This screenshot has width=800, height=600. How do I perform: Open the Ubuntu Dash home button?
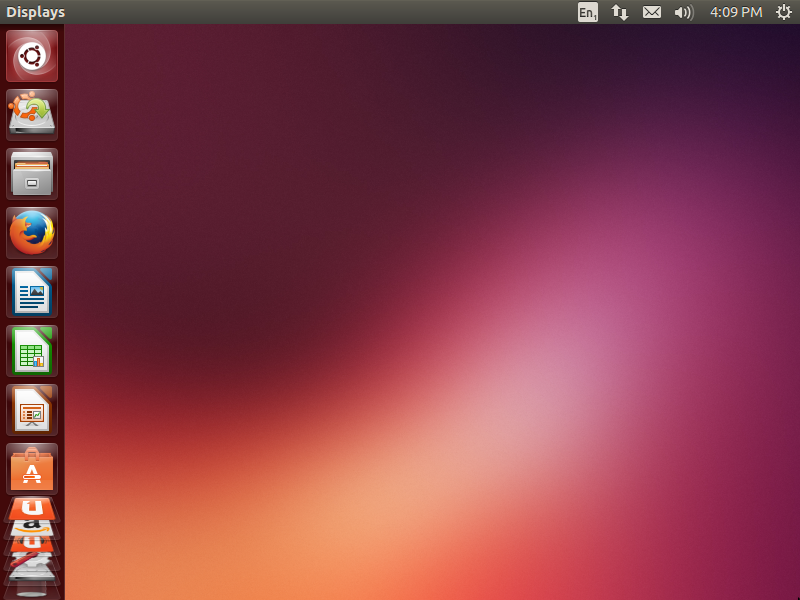pyautogui.click(x=32, y=56)
